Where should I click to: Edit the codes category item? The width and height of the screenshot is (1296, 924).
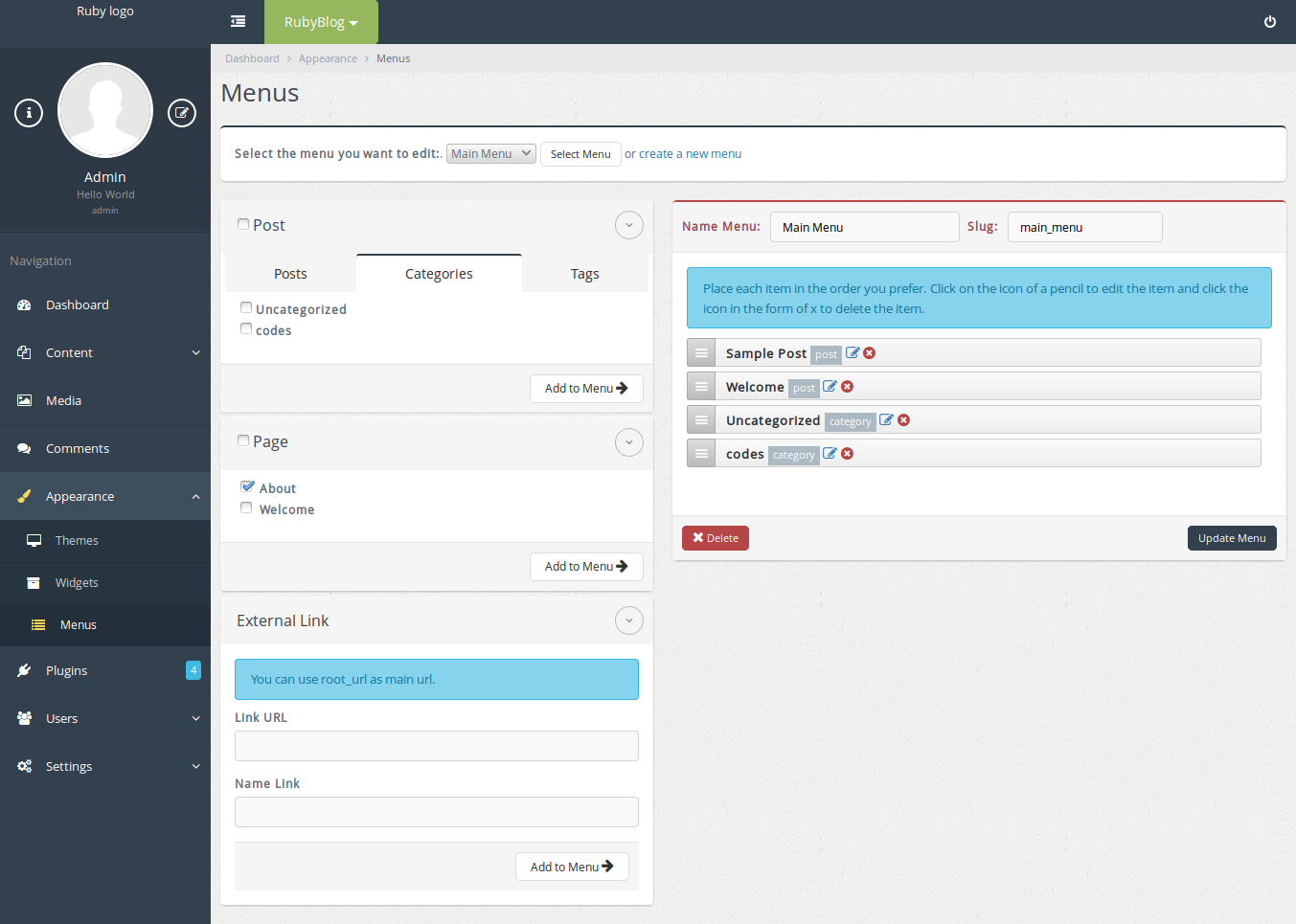point(830,454)
